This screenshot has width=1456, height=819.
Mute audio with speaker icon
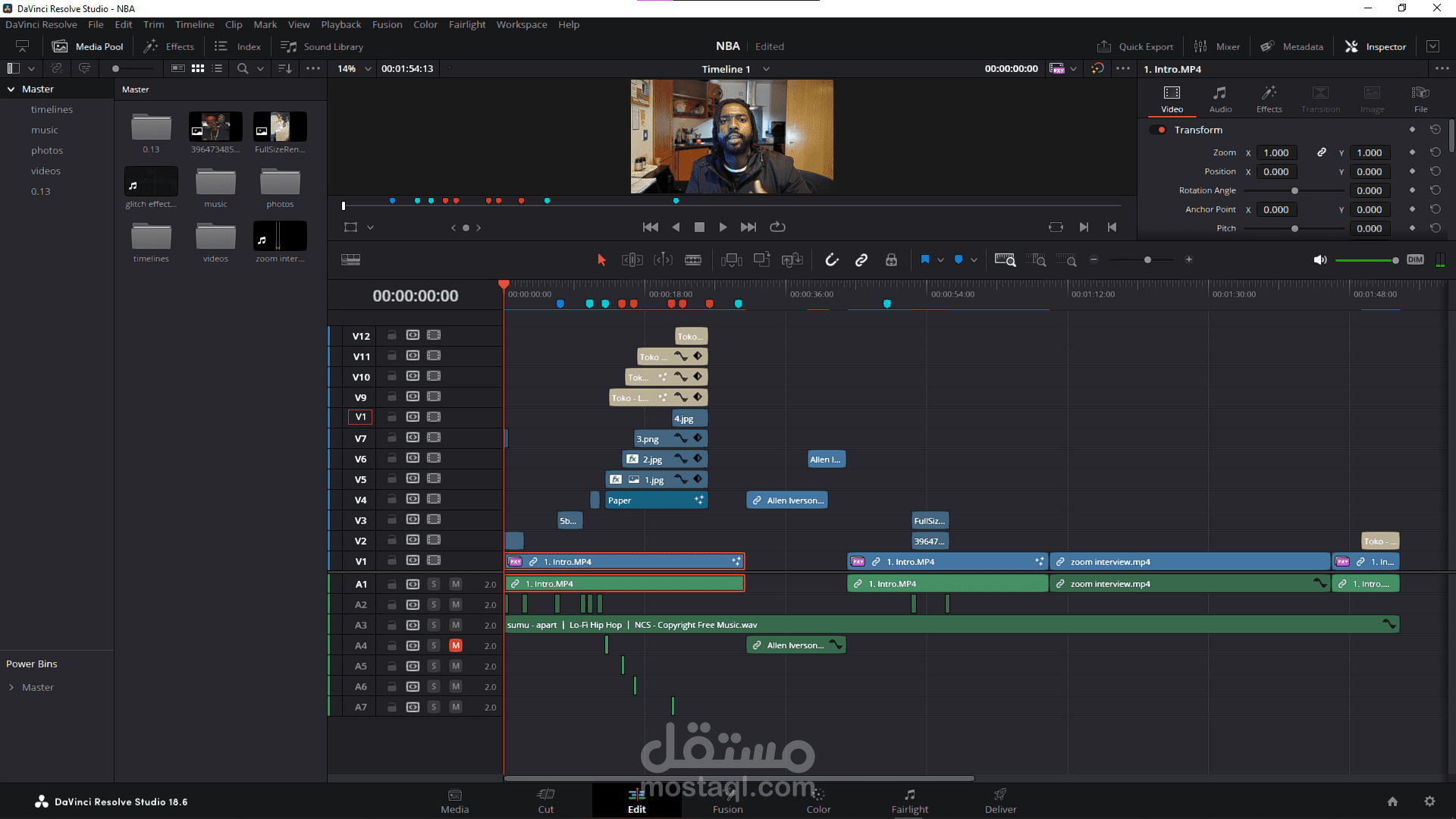(x=1320, y=260)
